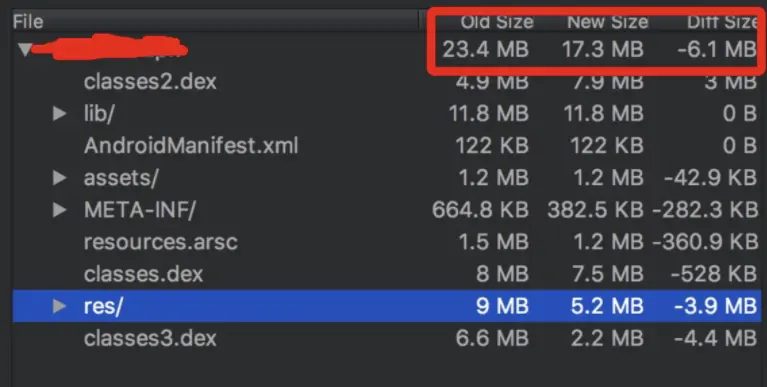Click the assets/ folder name
This screenshot has width=767, height=387.
[x=121, y=178]
